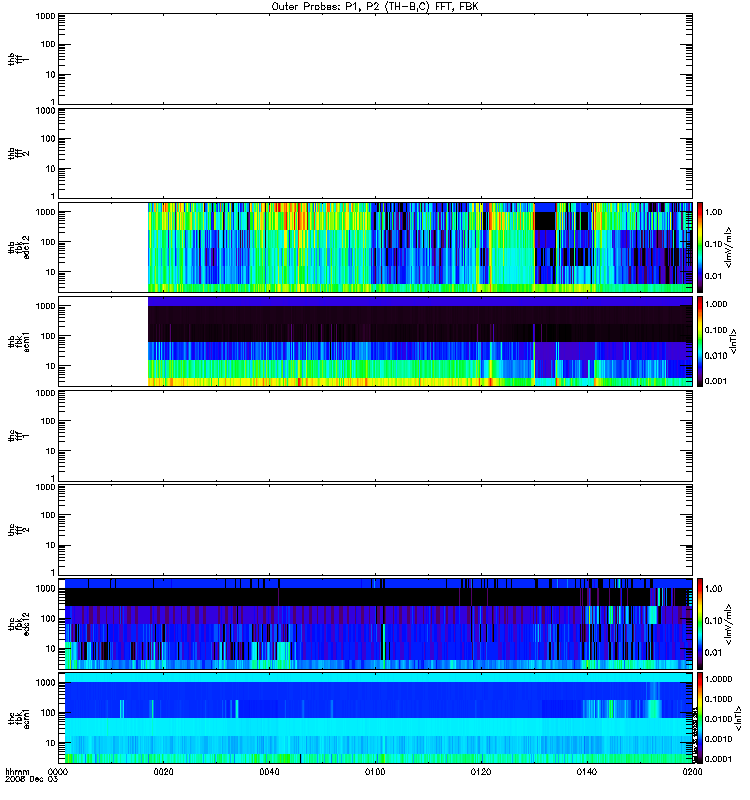Click inside the thb fbk scm1 spectrogram
The height and width of the screenshot is (800, 750).
tap(420, 341)
